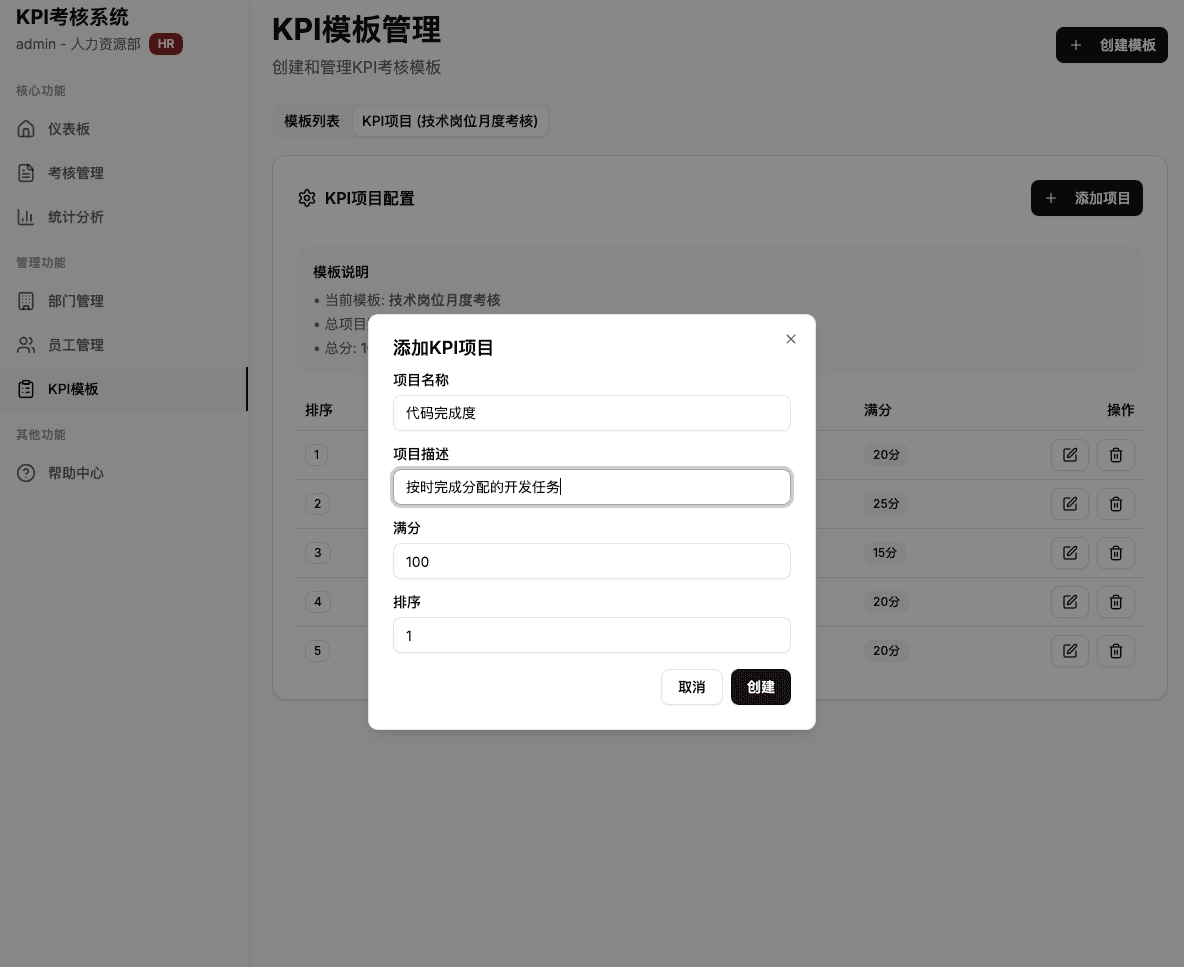Open 统计分析 in the sidebar

[x=124, y=217]
